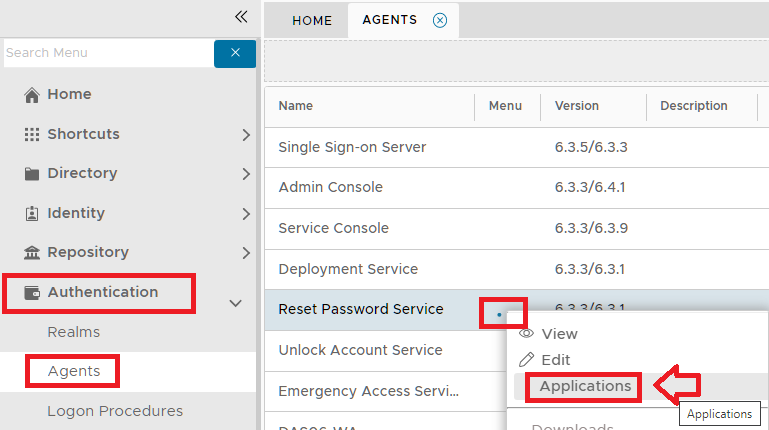This screenshot has width=769, height=430.
Task: Click the Authentication wallet icon
Action: coord(32,293)
